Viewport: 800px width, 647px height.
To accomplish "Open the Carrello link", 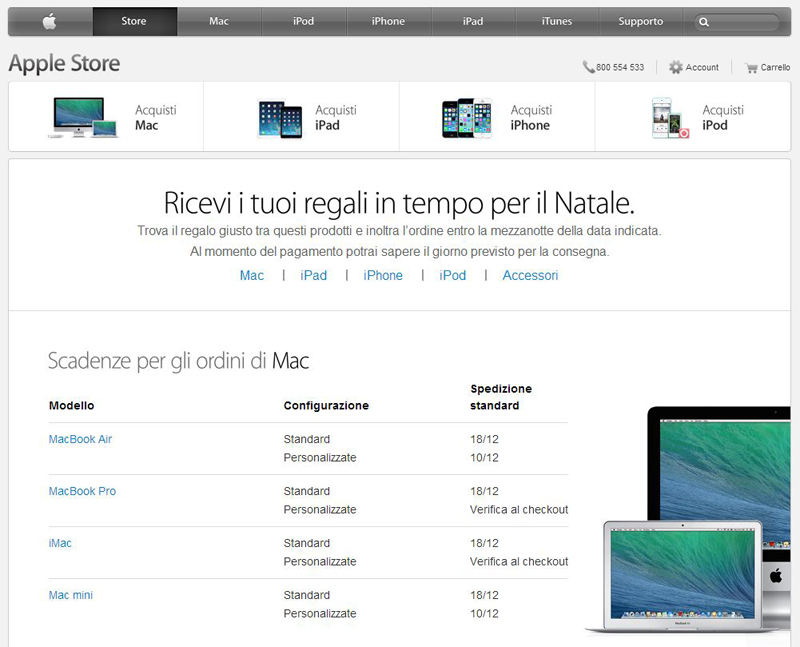I will [775, 67].
